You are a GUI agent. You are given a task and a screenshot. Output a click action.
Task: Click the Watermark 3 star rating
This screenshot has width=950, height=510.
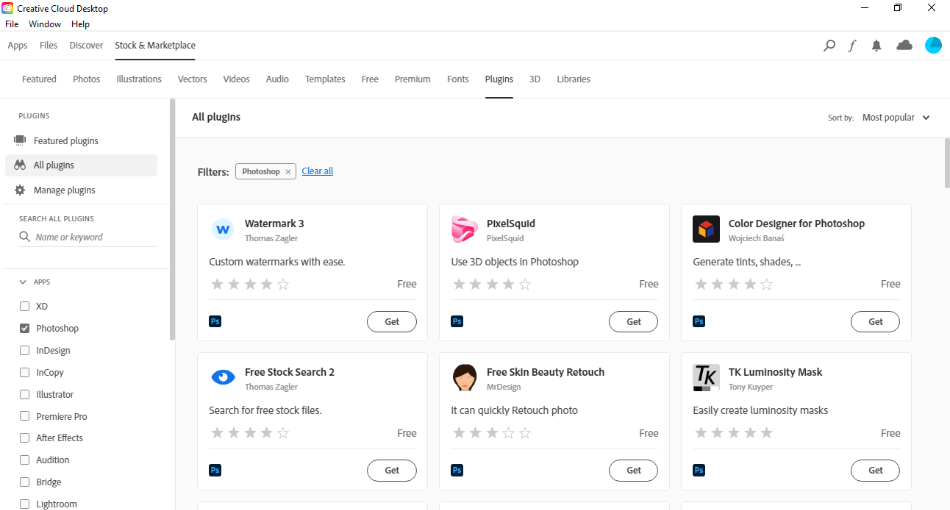[250, 284]
